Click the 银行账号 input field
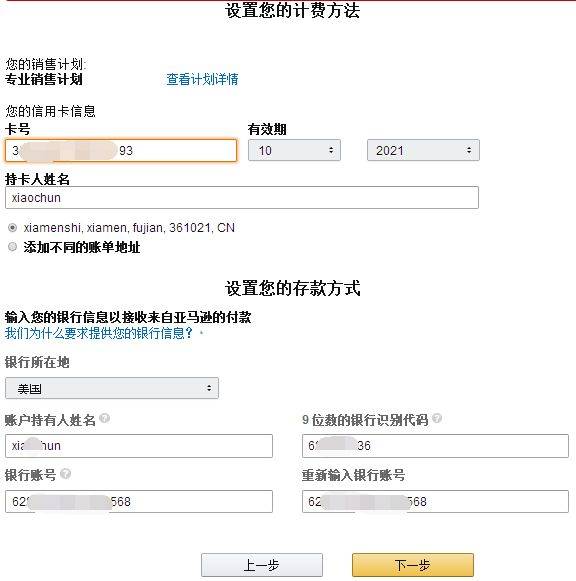The width and height of the screenshot is (576, 581). (139, 502)
